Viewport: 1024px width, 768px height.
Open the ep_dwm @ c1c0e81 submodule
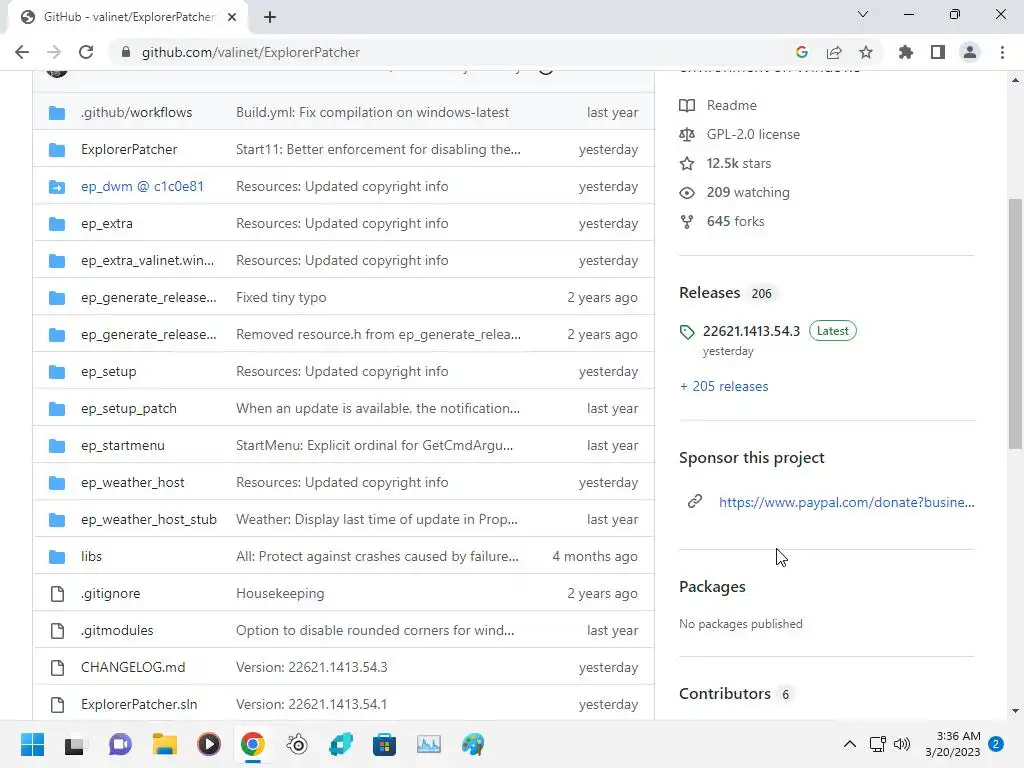point(142,186)
